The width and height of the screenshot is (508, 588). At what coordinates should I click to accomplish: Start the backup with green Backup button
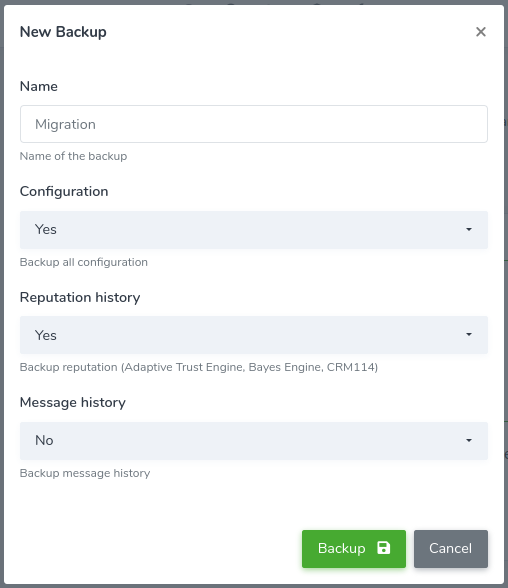(x=354, y=549)
